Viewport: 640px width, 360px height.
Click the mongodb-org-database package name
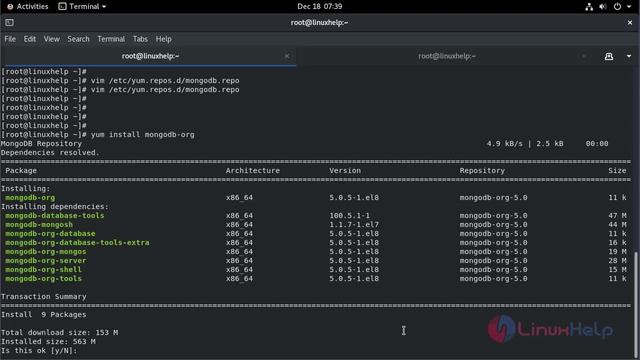click(x=50, y=233)
